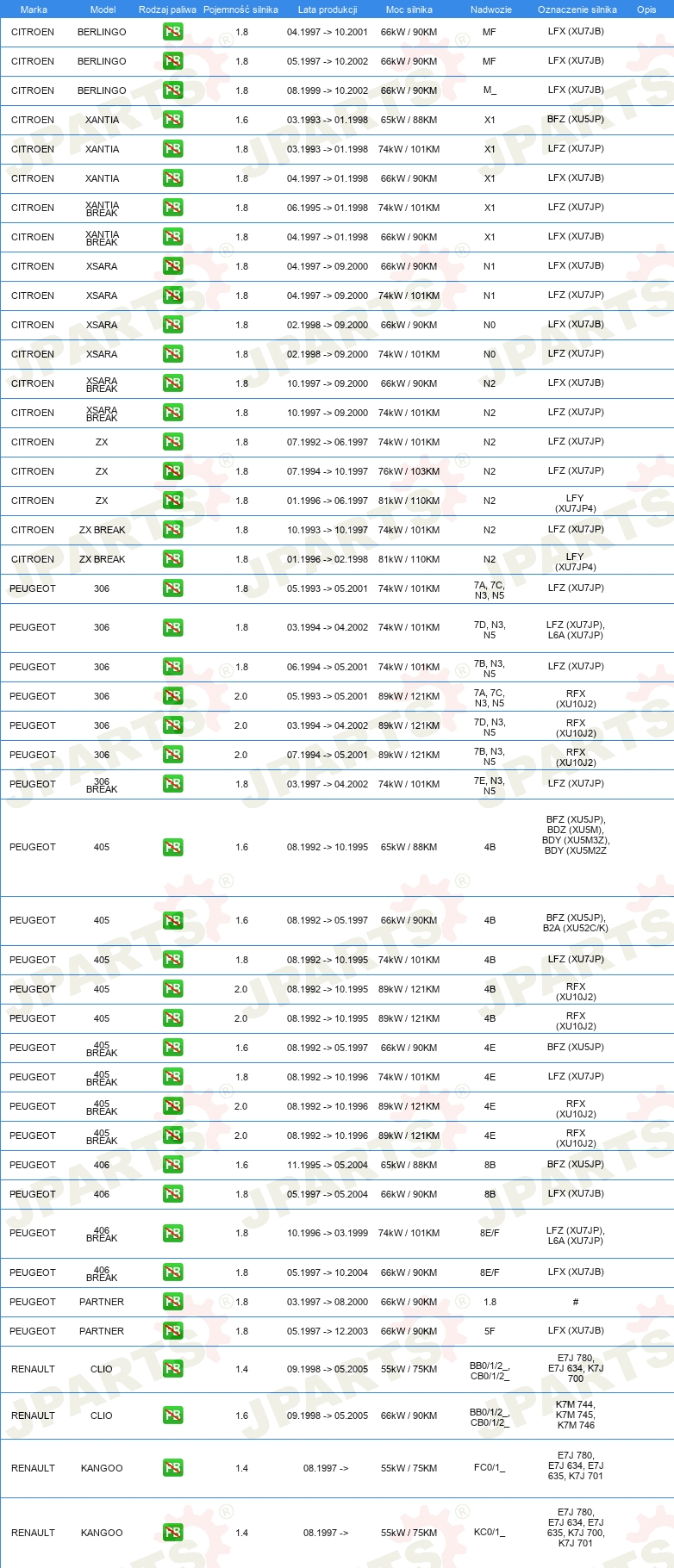
Task: Select date range 03.1997 -> 08.2000
Action: [x=328, y=1302]
